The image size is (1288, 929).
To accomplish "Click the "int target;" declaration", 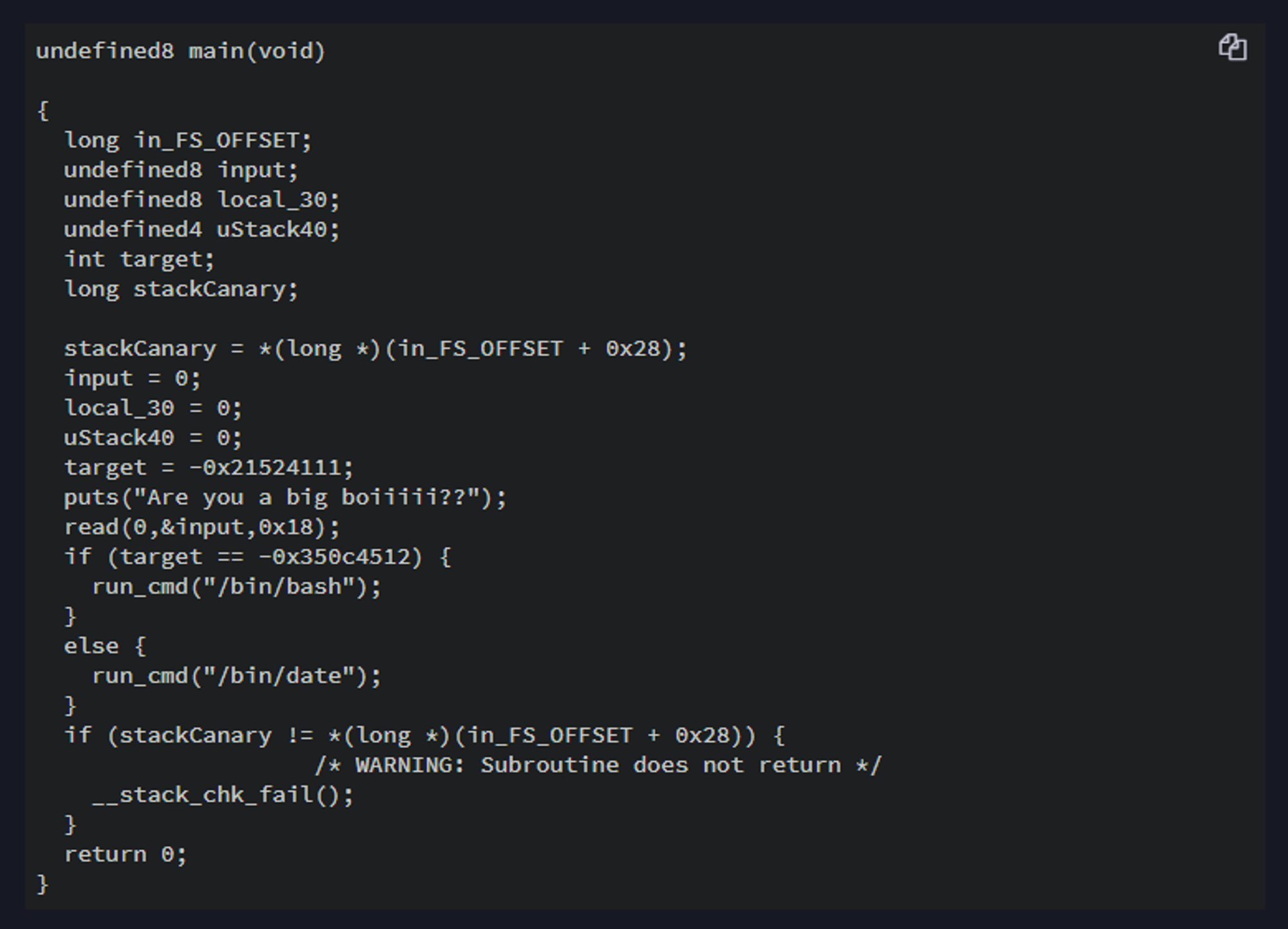I will 139,259.
